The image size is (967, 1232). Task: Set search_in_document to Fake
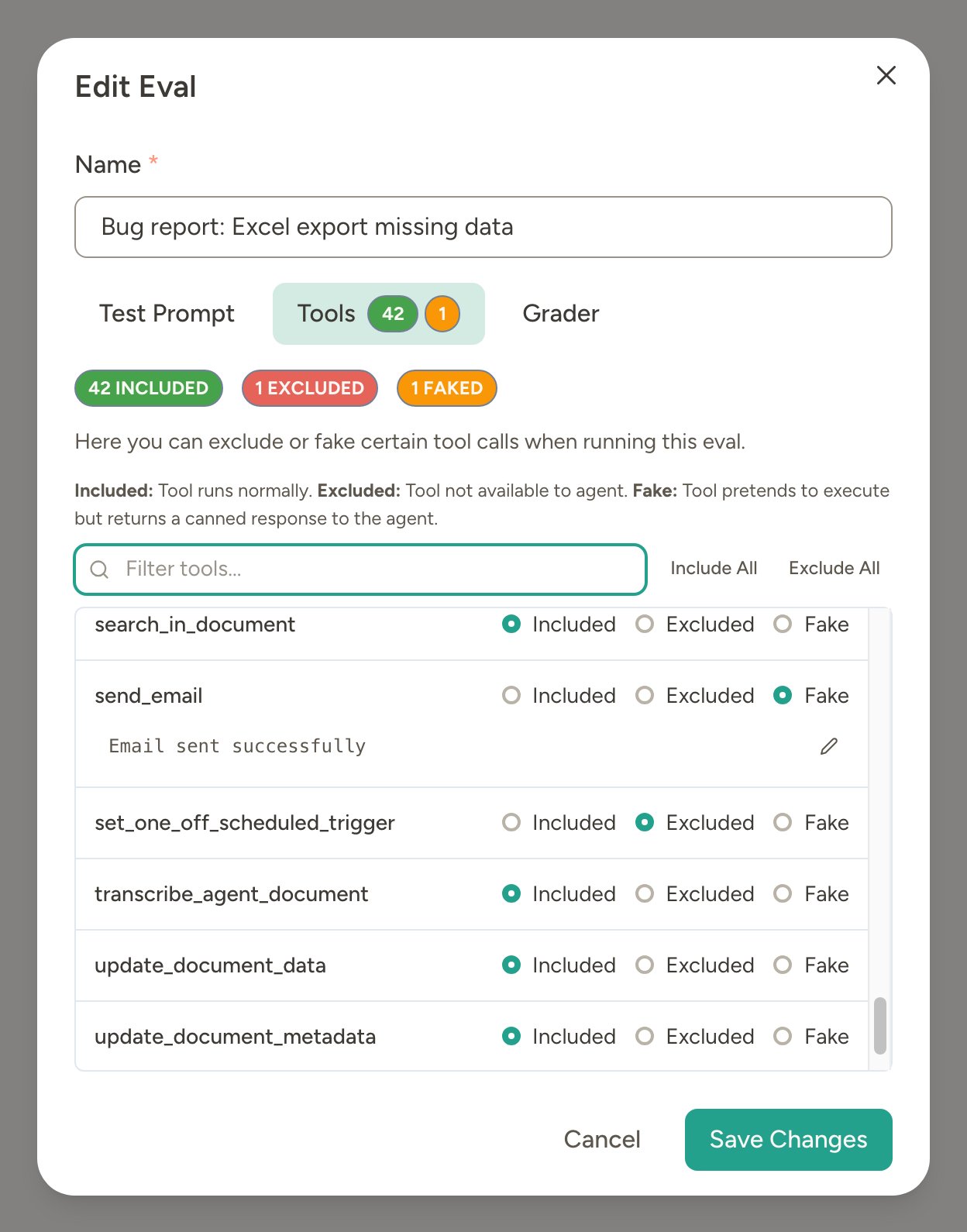(x=783, y=624)
